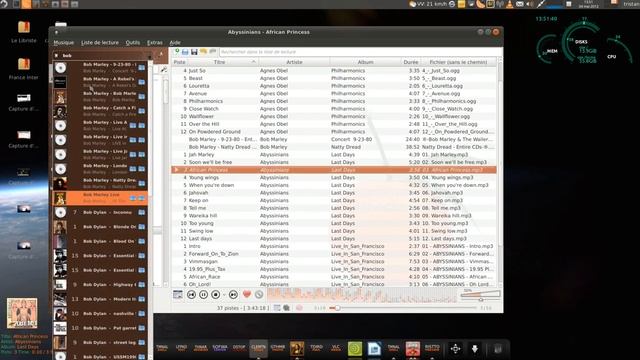Click the sidebar search field containing 'bob'

102,56
